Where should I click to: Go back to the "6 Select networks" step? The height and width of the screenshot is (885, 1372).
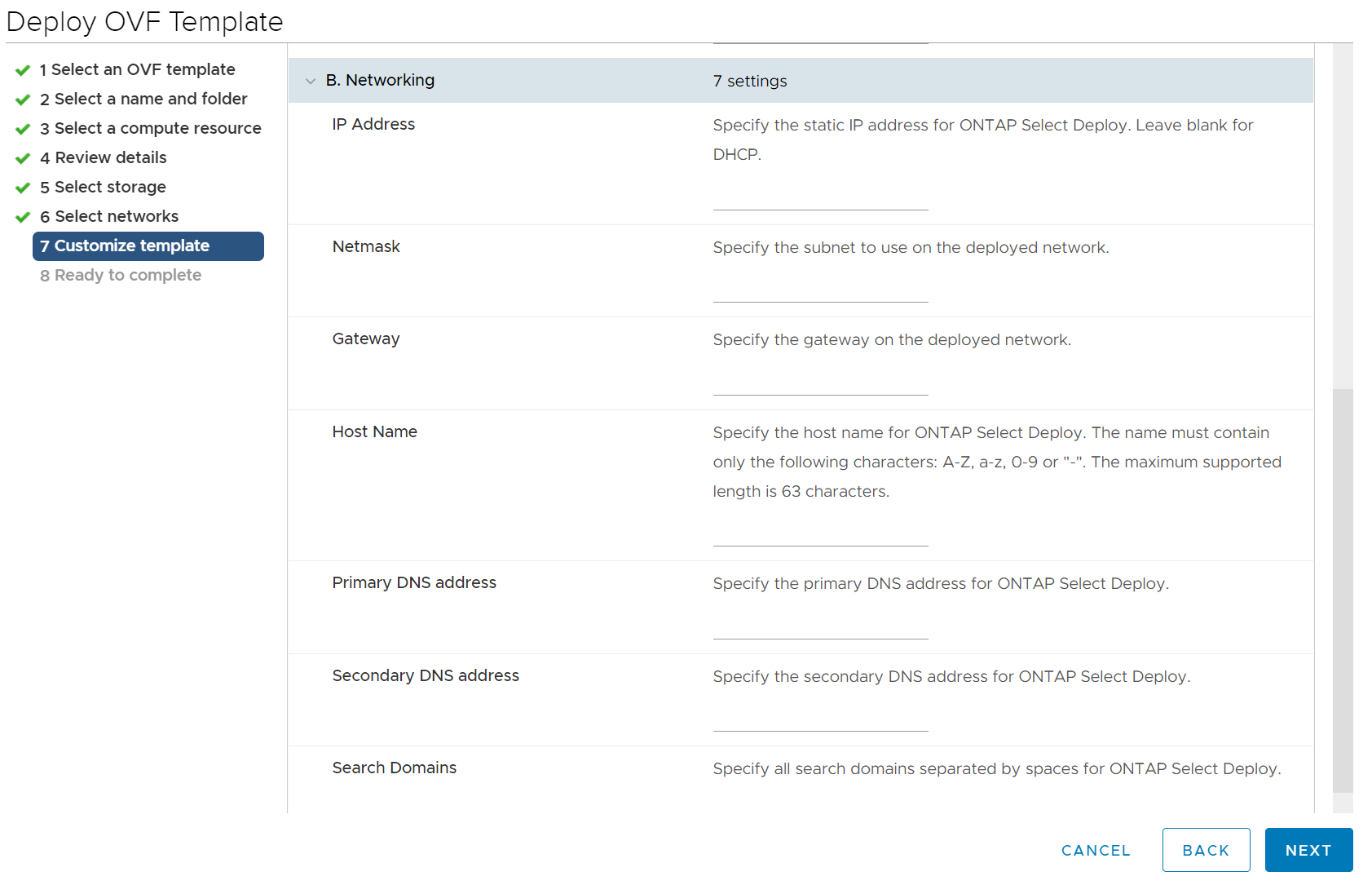point(109,216)
